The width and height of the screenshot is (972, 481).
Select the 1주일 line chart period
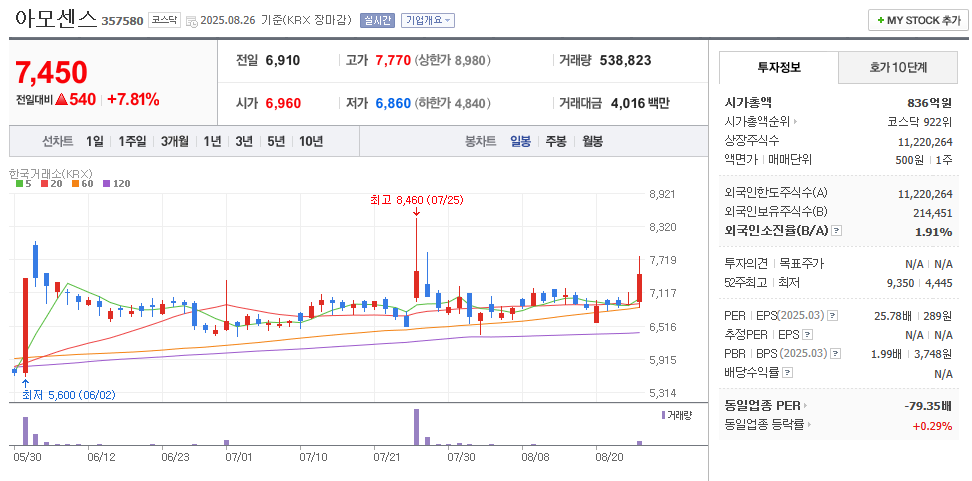pyautogui.click(x=132, y=141)
